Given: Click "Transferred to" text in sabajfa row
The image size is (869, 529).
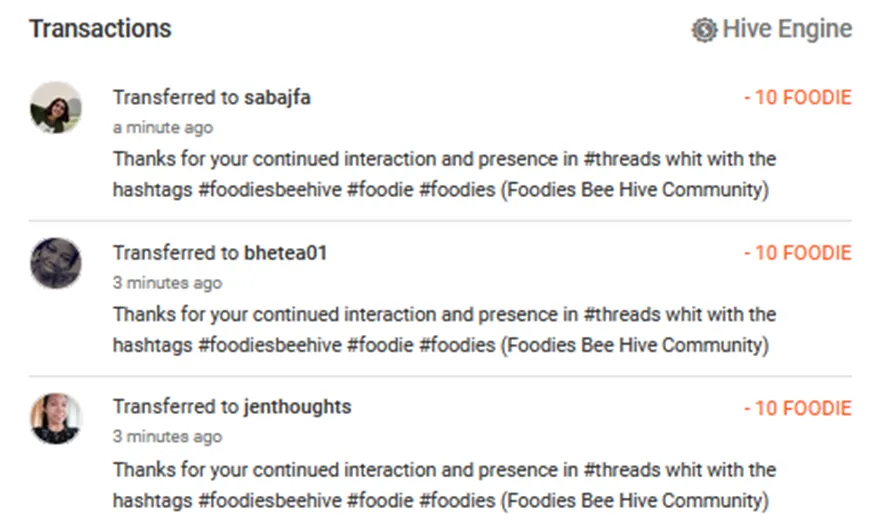Looking at the screenshot, I should [175, 98].
